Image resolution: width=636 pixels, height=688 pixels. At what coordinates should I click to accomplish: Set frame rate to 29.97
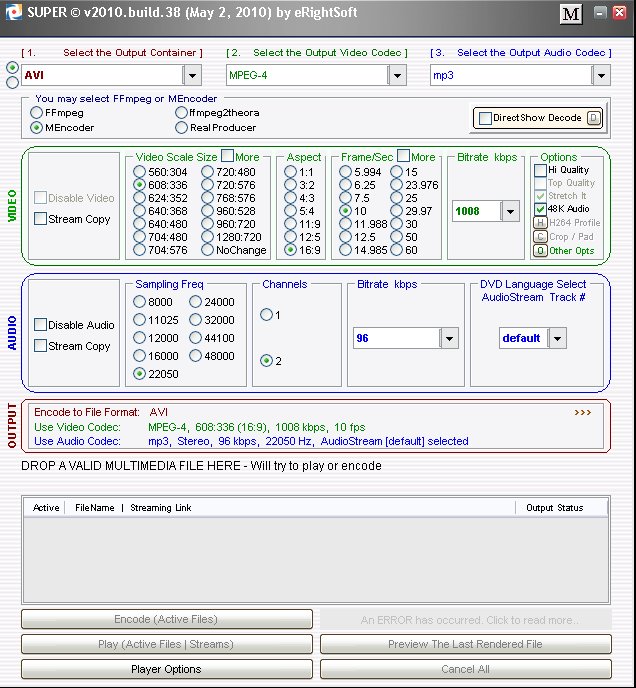(396, 211)
